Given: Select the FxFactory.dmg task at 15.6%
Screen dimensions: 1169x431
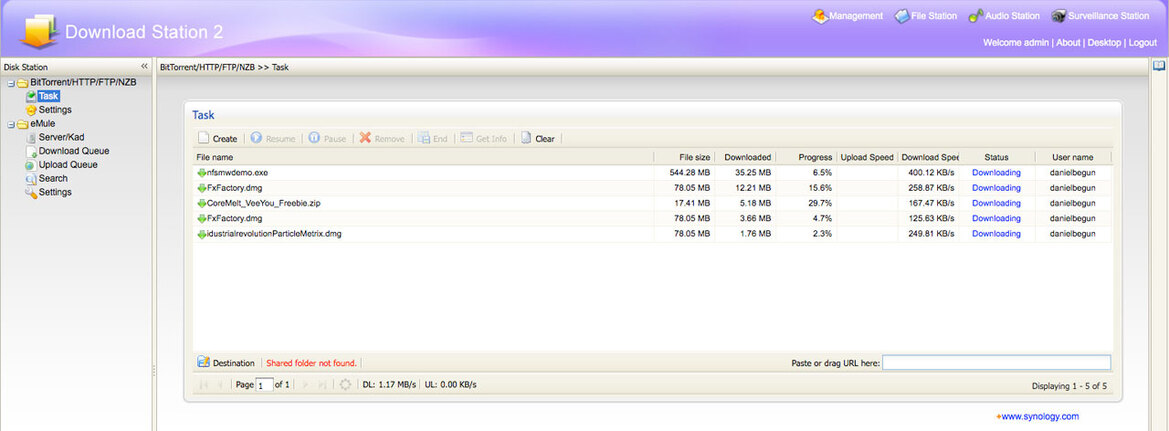Looking at the screenshot, I should point(652,188).
